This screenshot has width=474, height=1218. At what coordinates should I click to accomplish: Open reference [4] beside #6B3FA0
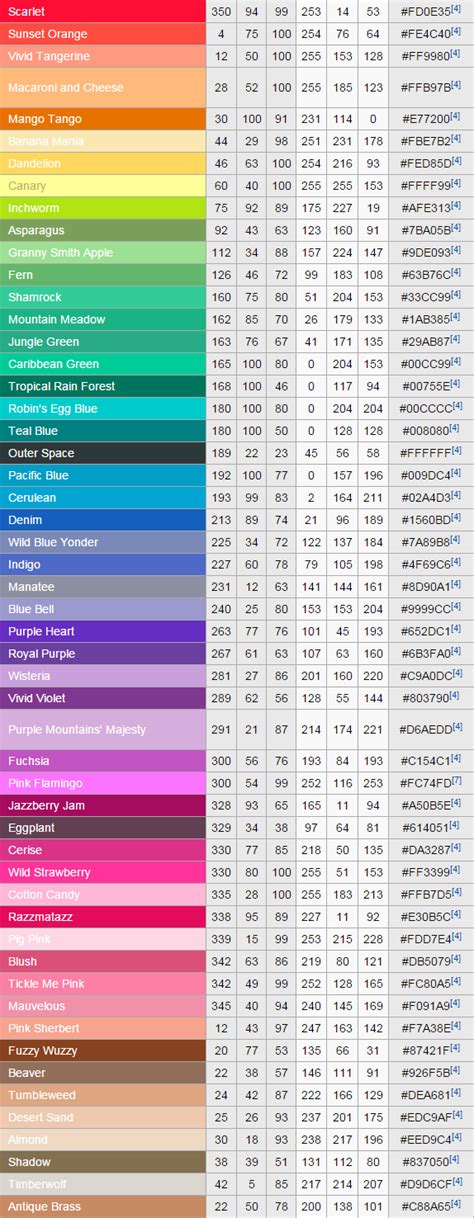(x=456, y=651)
